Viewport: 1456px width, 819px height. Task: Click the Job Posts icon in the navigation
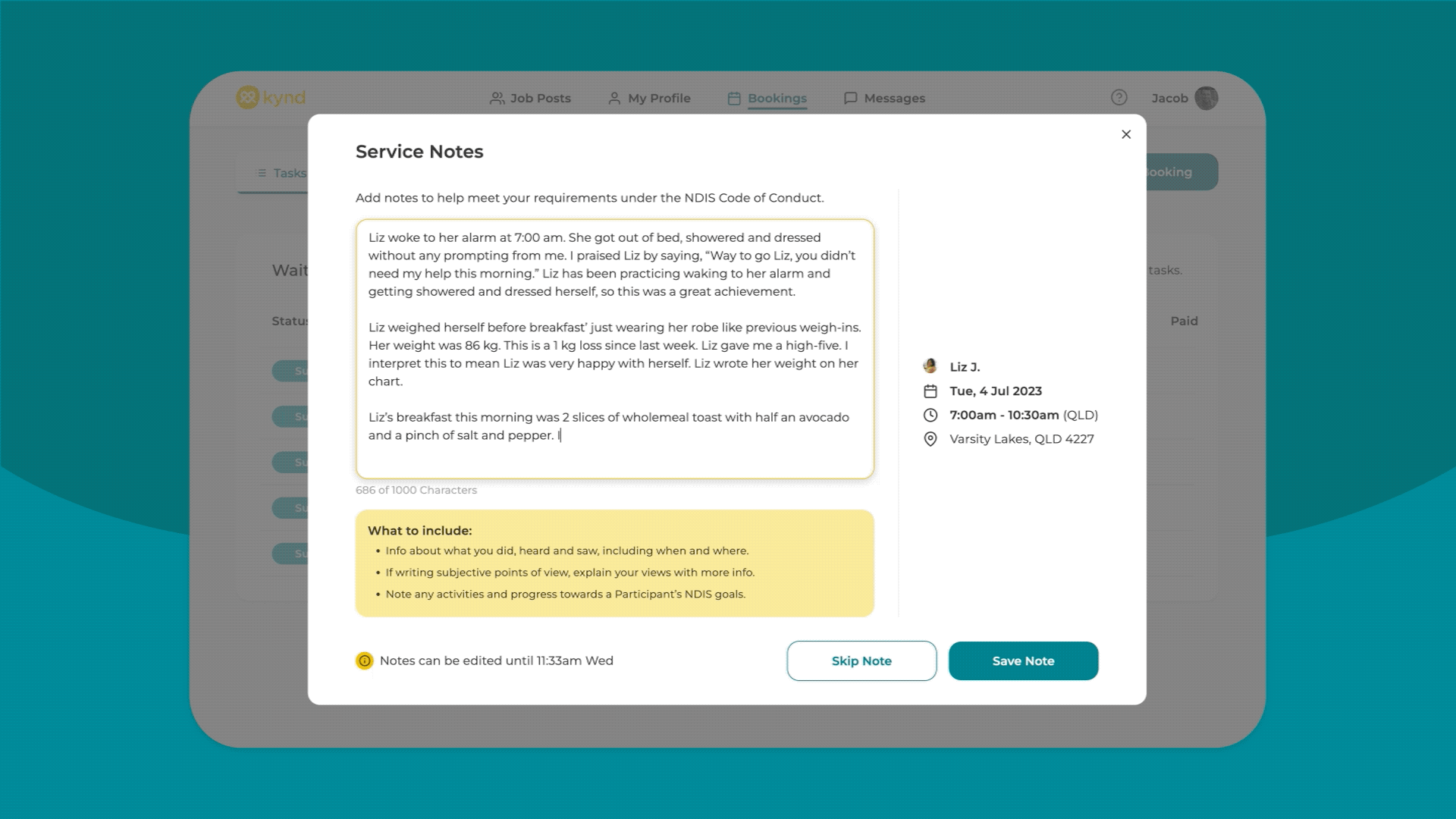coord(497,98)
